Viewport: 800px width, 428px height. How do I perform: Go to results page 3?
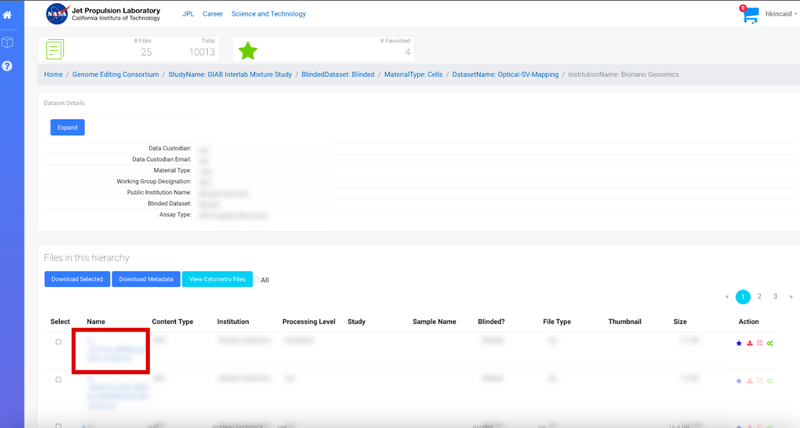775,296
